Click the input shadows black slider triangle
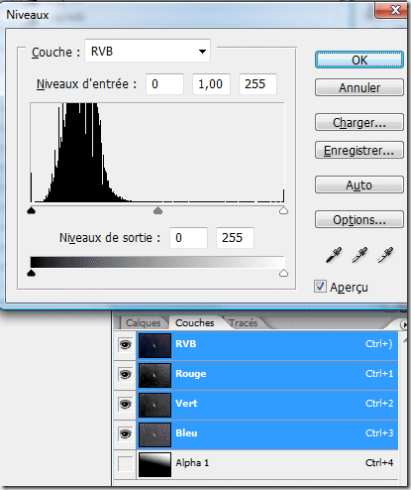The height and width of the screenshot is (490, 411). coord(31,210)
